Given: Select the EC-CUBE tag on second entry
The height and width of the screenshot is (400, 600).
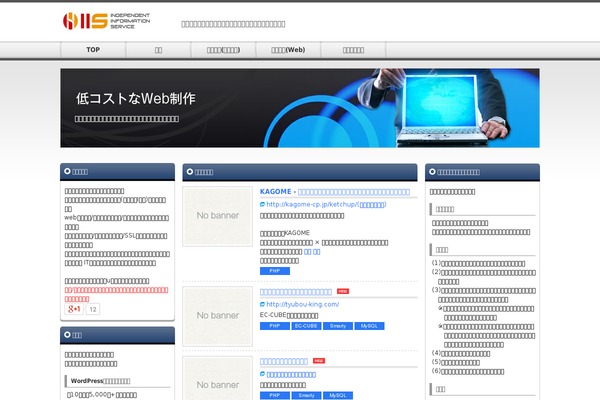Looking at the screenshot, I should click(x=306, y=325).
